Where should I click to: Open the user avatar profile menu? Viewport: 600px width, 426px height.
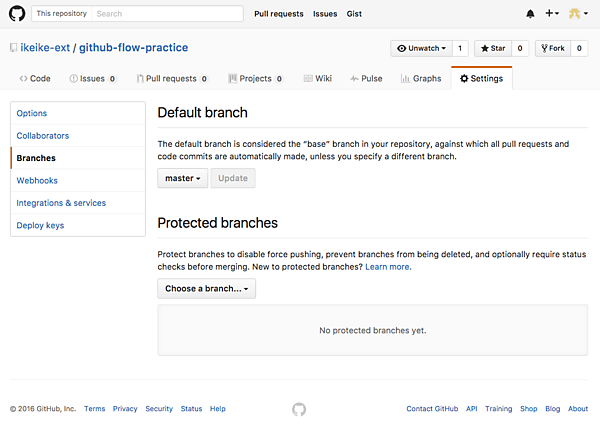click(577, 14)
